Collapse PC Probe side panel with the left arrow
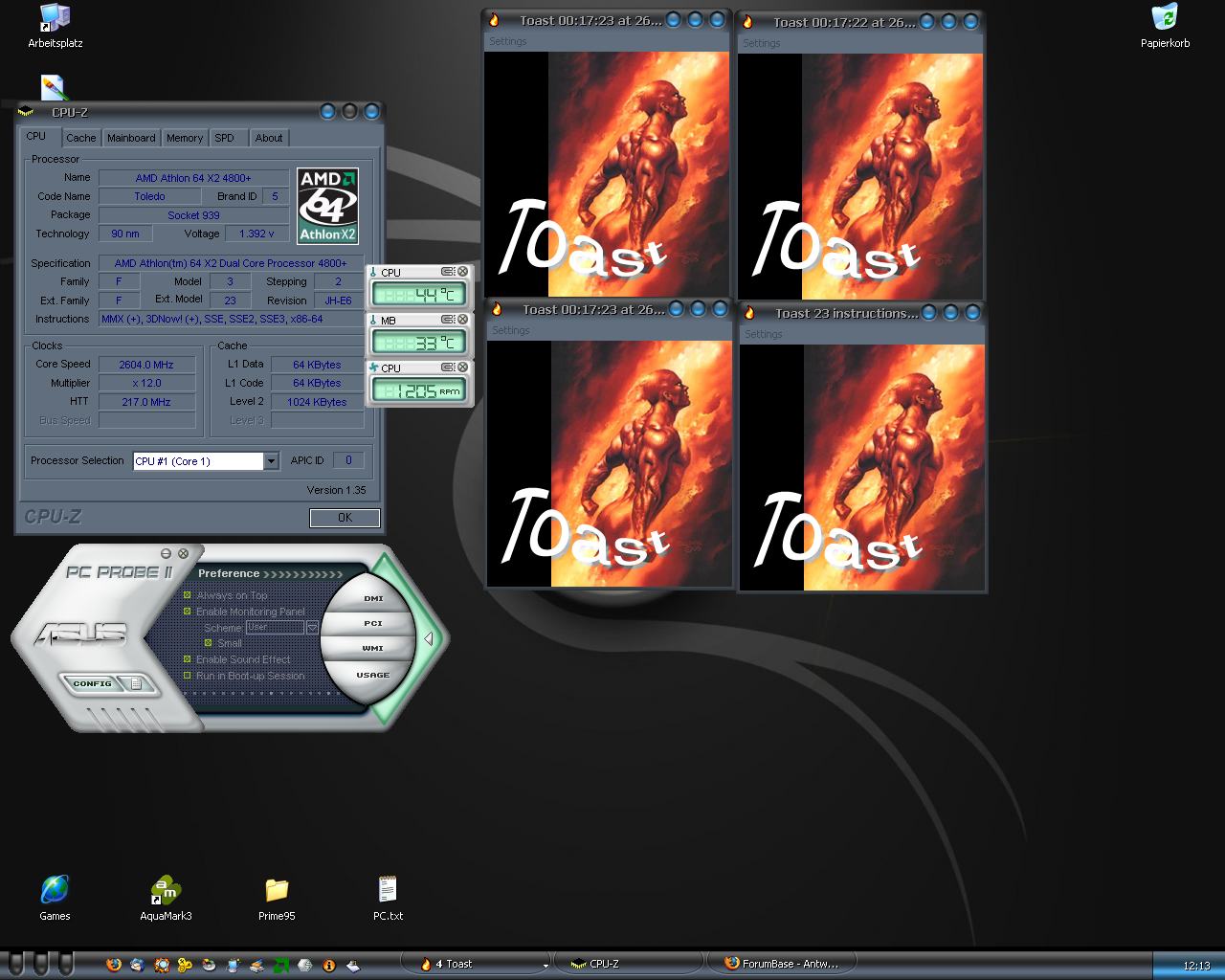Screen dimensions: 1225x980 click(429, 638)
